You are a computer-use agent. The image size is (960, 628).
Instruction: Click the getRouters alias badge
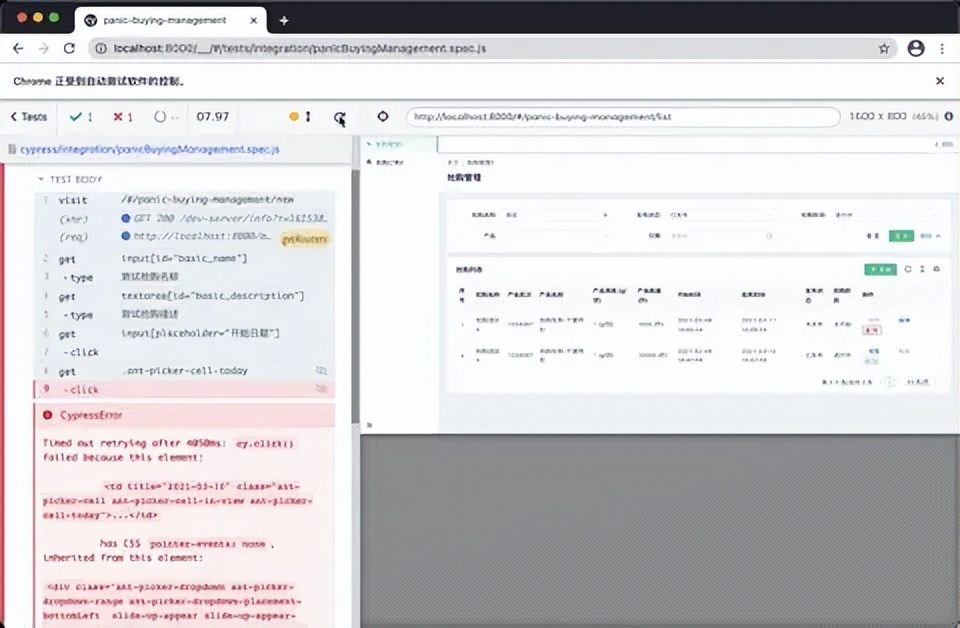tap(304, 239)
